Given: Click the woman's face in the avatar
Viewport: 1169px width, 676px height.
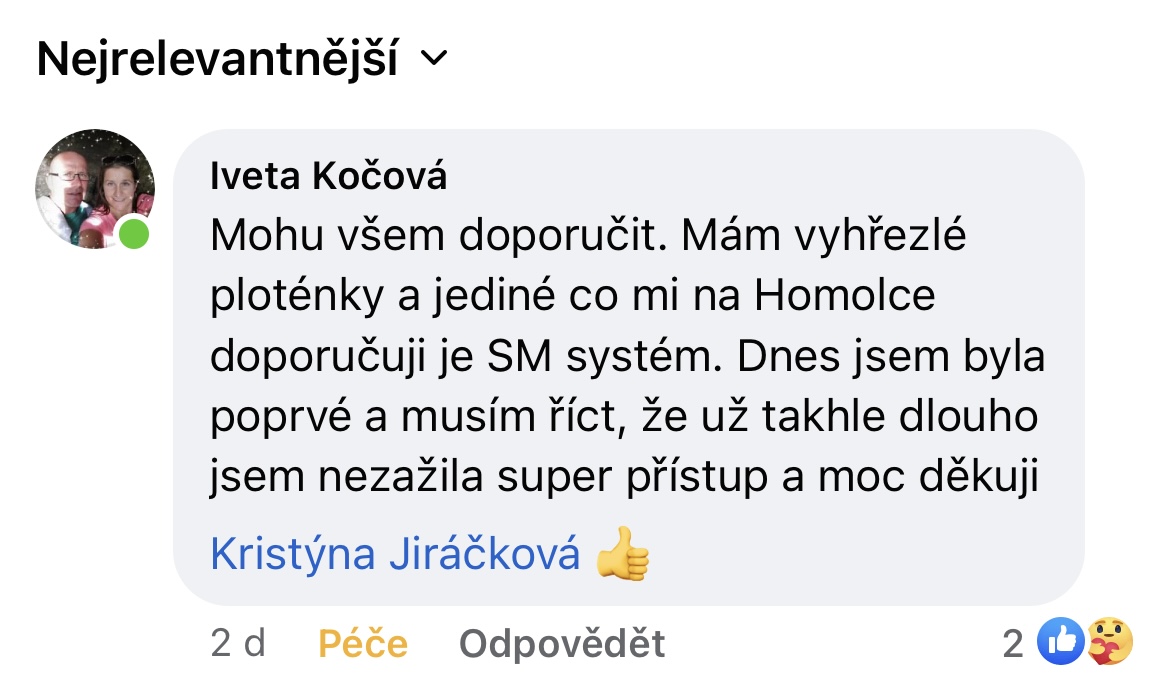Looking at the screenshot, I should [117, 185].
